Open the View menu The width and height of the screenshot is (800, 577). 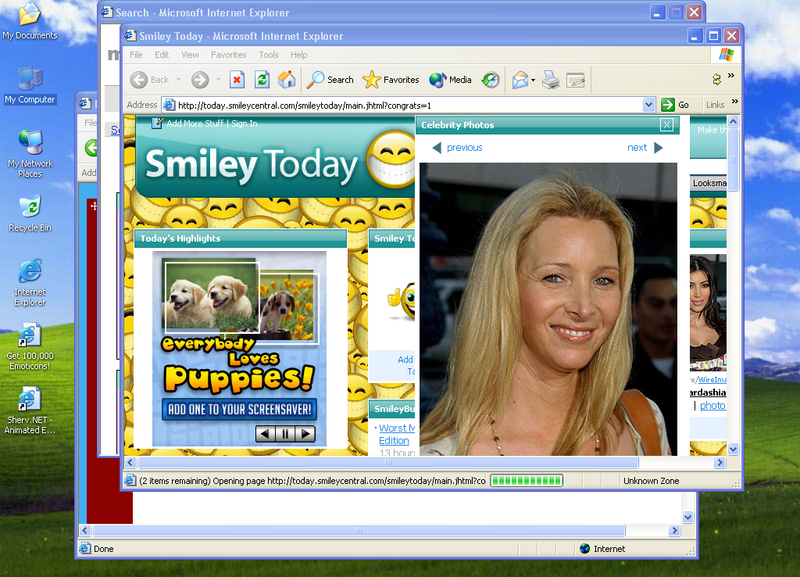pyautogui.click(x=190, y=55)
